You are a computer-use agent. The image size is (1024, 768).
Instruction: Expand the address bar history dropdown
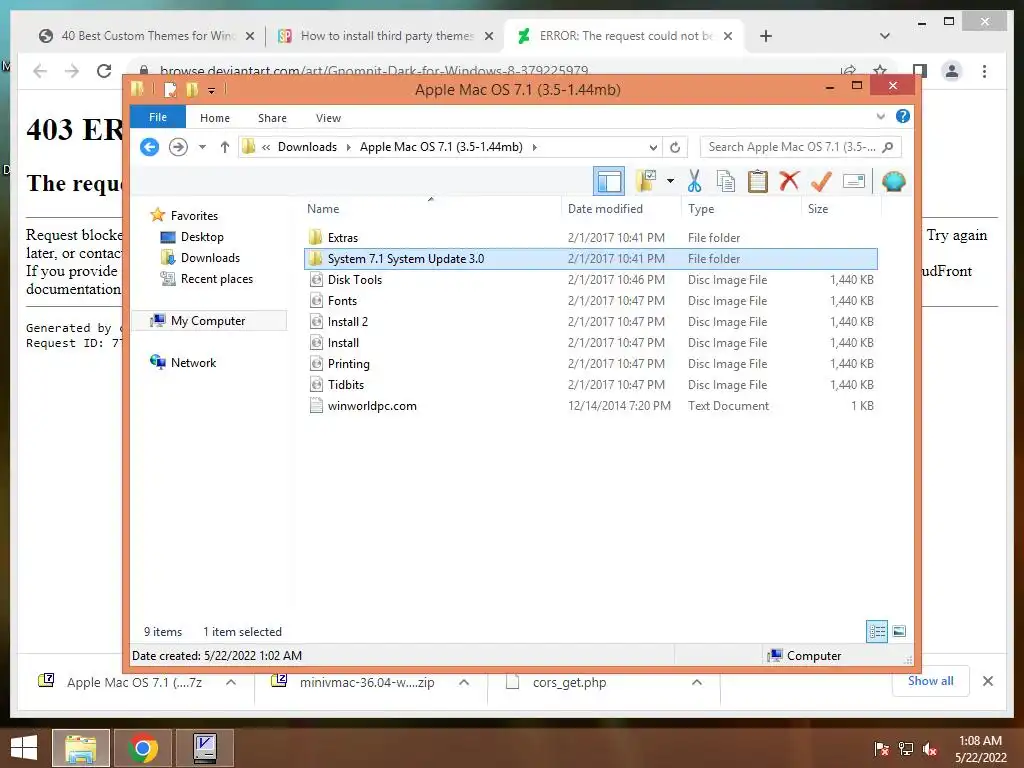(x=652, y=147)
